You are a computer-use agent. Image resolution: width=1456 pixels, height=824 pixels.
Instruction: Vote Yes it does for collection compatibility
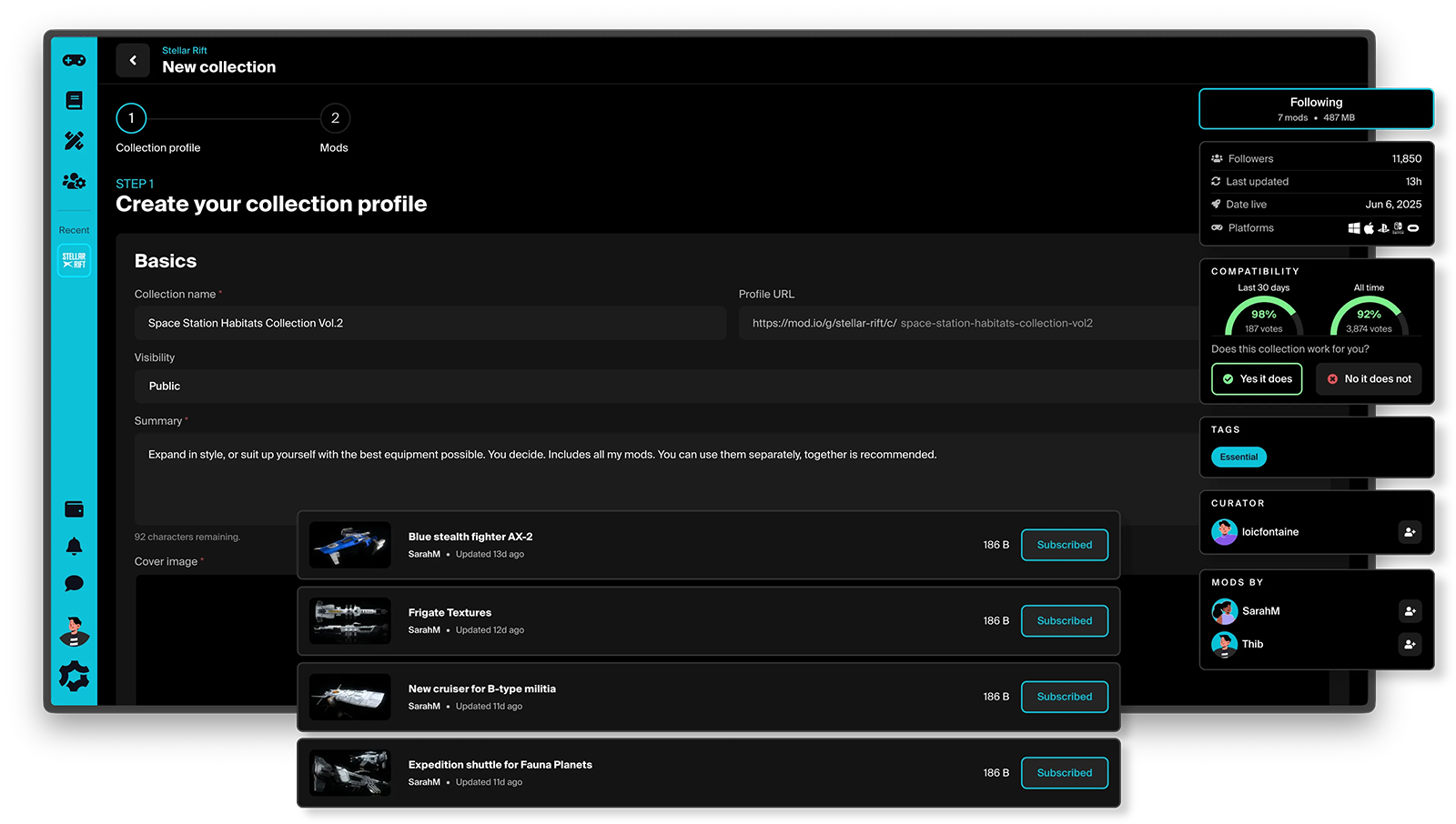(1257, 378)
